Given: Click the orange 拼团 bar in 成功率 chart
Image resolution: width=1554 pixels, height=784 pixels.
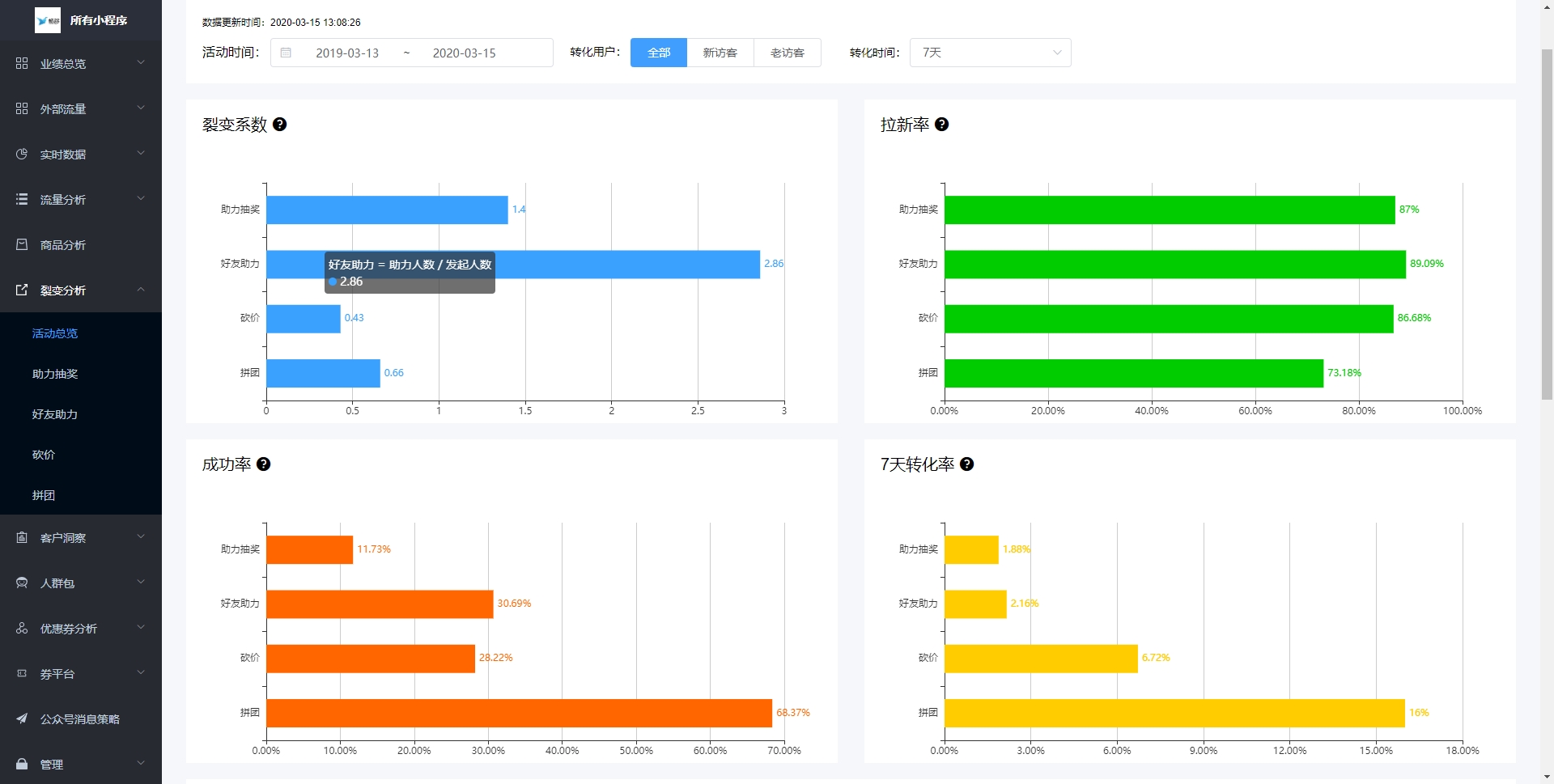Looking at the screenshot, I should tap(518, 713).
